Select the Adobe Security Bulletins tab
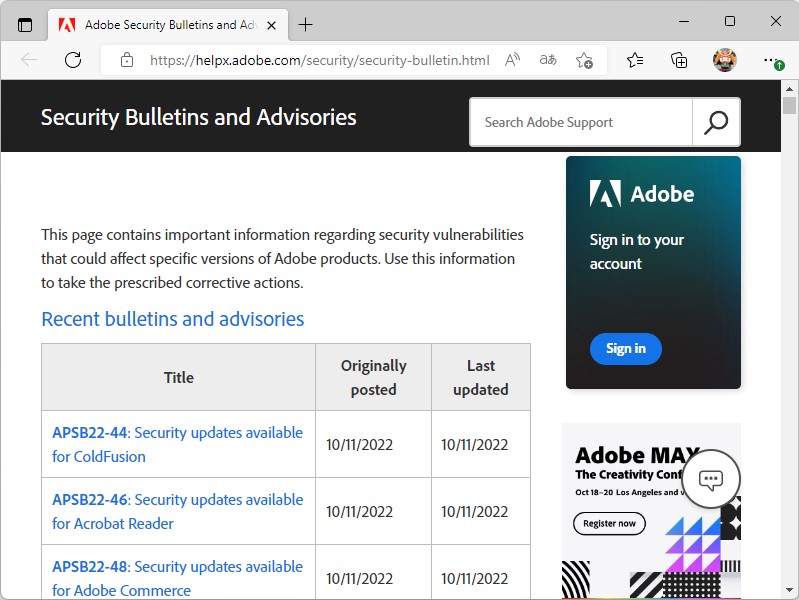 click(x=160, y=24)
